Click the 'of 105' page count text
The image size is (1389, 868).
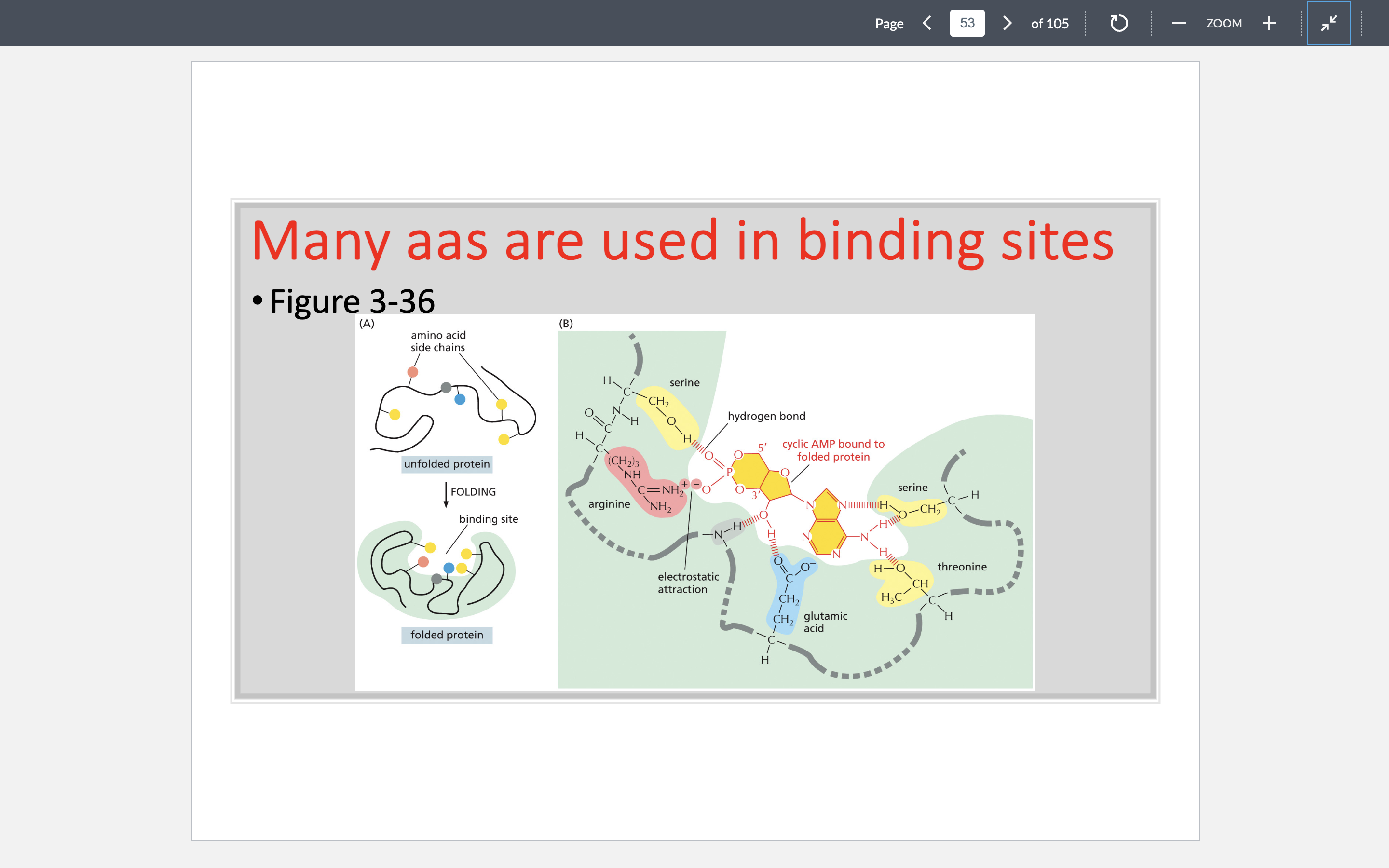click(x=1049, y=24)
